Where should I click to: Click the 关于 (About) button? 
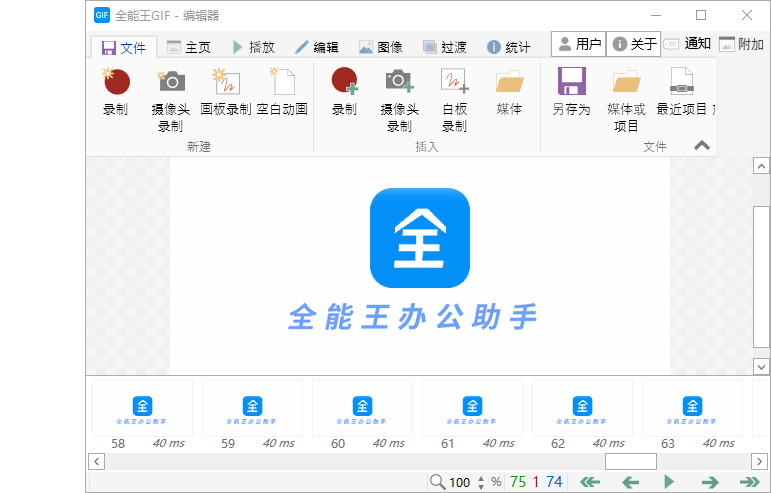point(634,44)
